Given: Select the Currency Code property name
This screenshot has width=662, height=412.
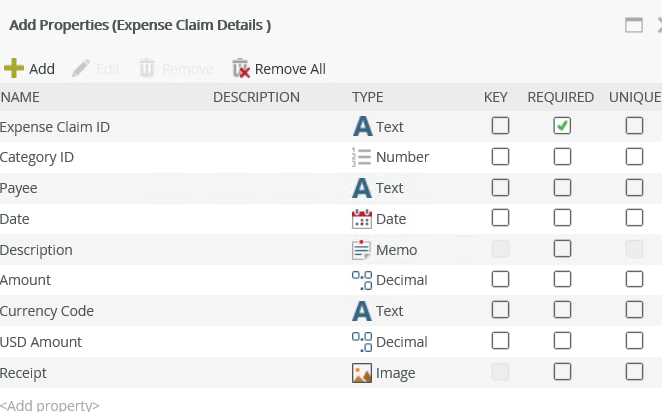Looking at the screenshot, I should click(47, 311).
